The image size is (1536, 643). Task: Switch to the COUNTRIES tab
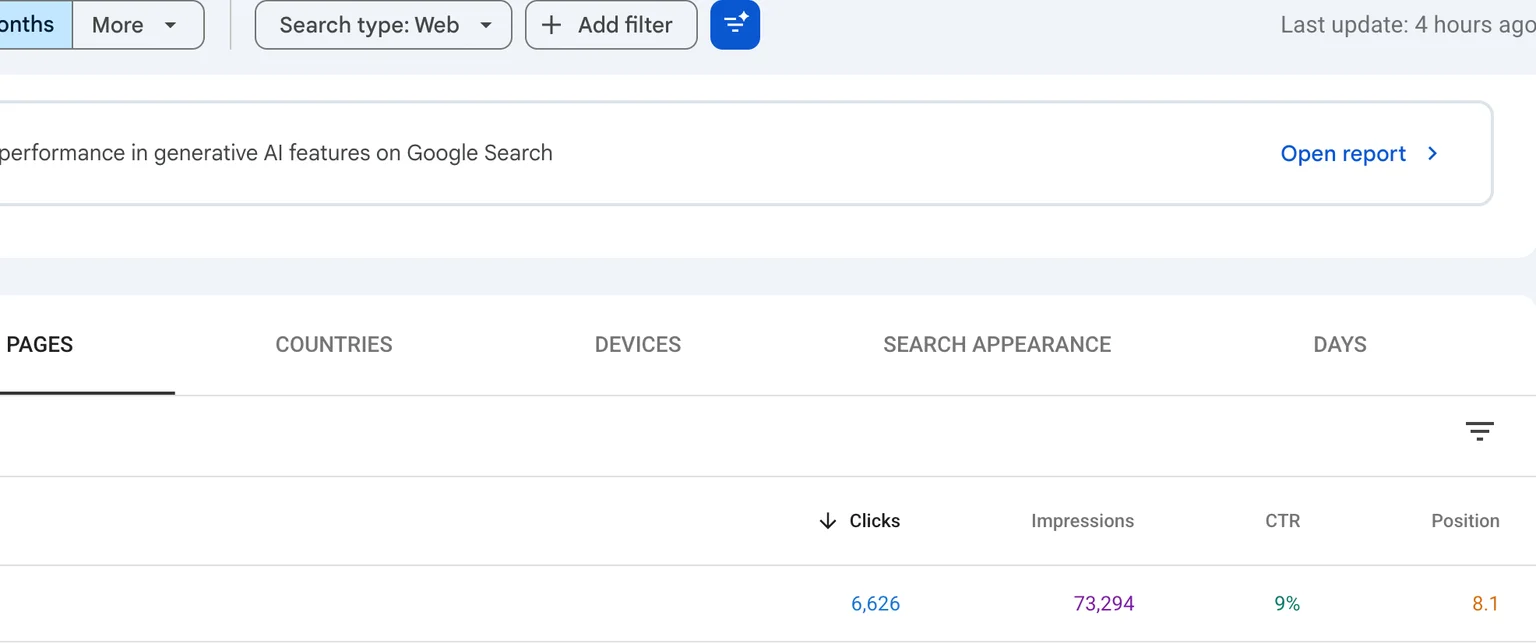tap(334, 345)
